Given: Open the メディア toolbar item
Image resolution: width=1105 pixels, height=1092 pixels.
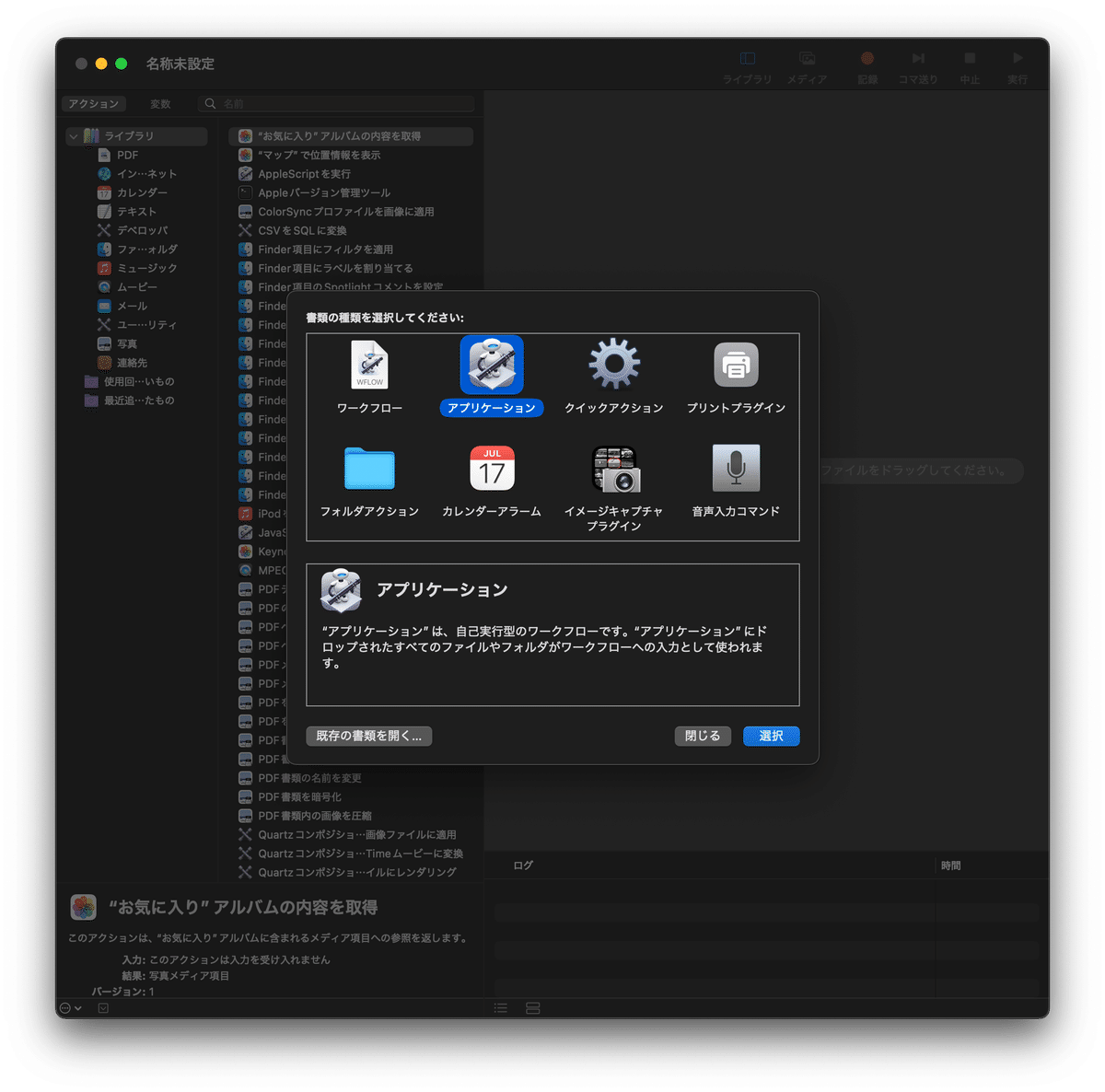Looking at the screenshot, I should coord(807,67).
